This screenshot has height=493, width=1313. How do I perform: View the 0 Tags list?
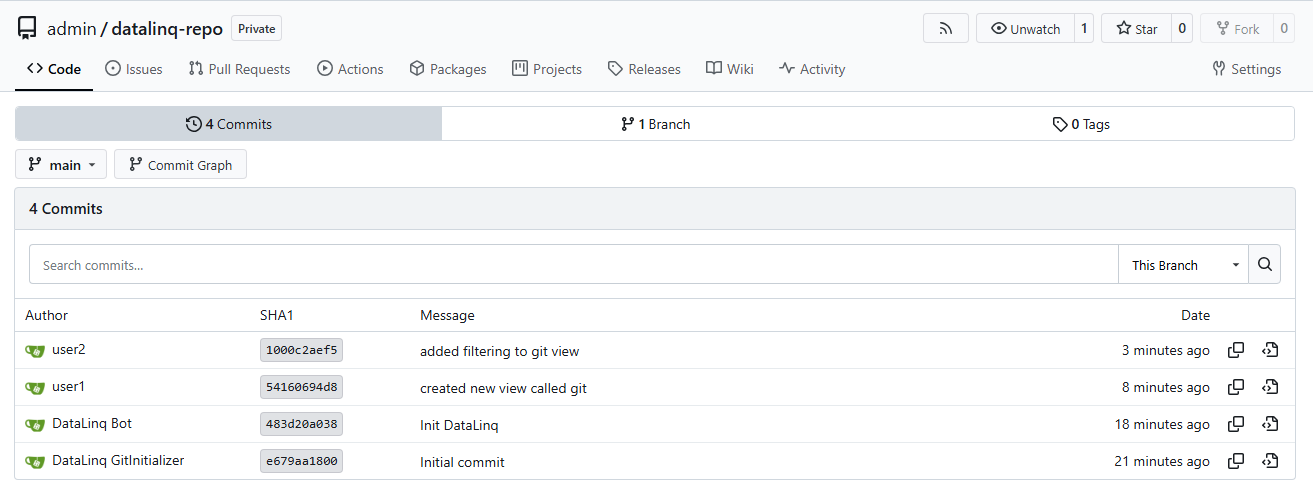coord(1081,124)
